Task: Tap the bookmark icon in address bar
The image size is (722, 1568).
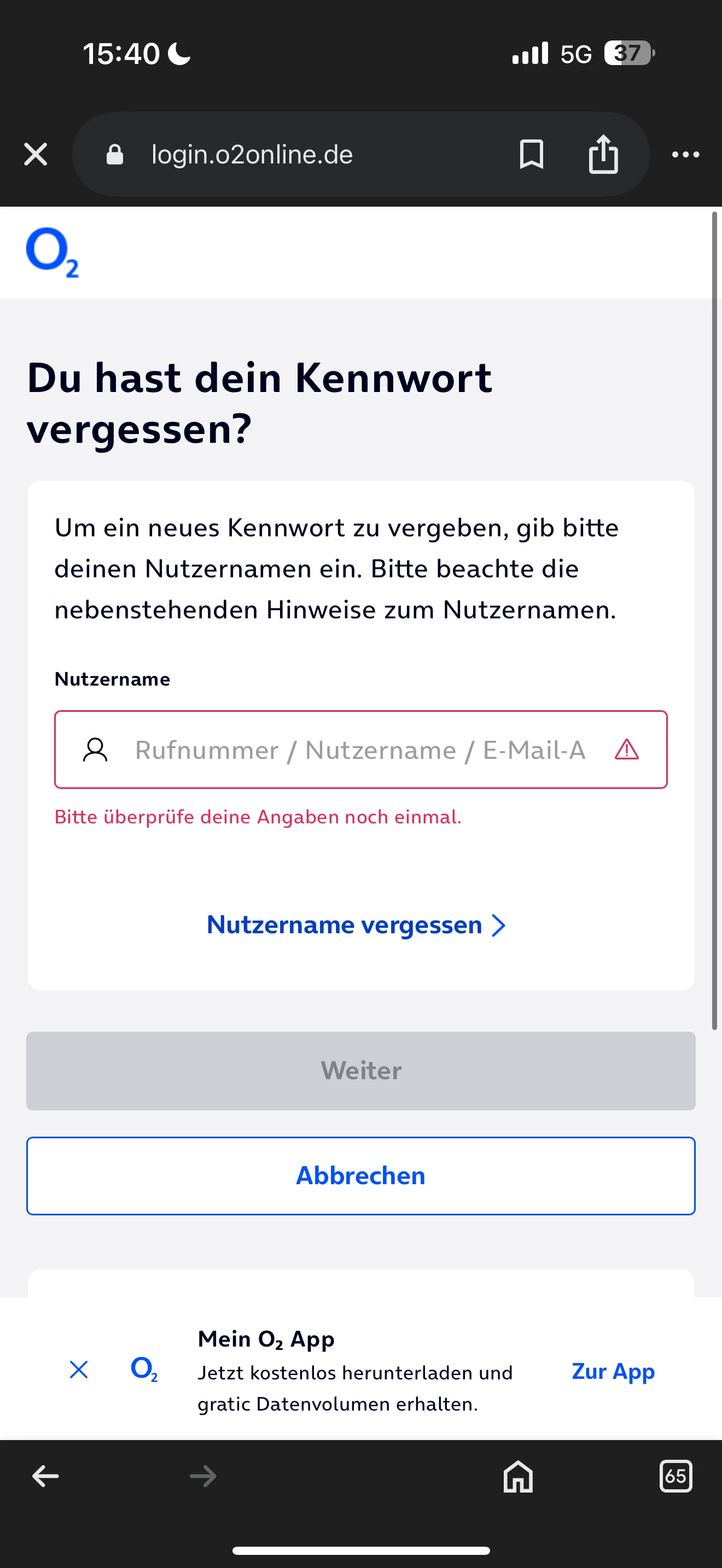Action: click(x=531, y=154)
